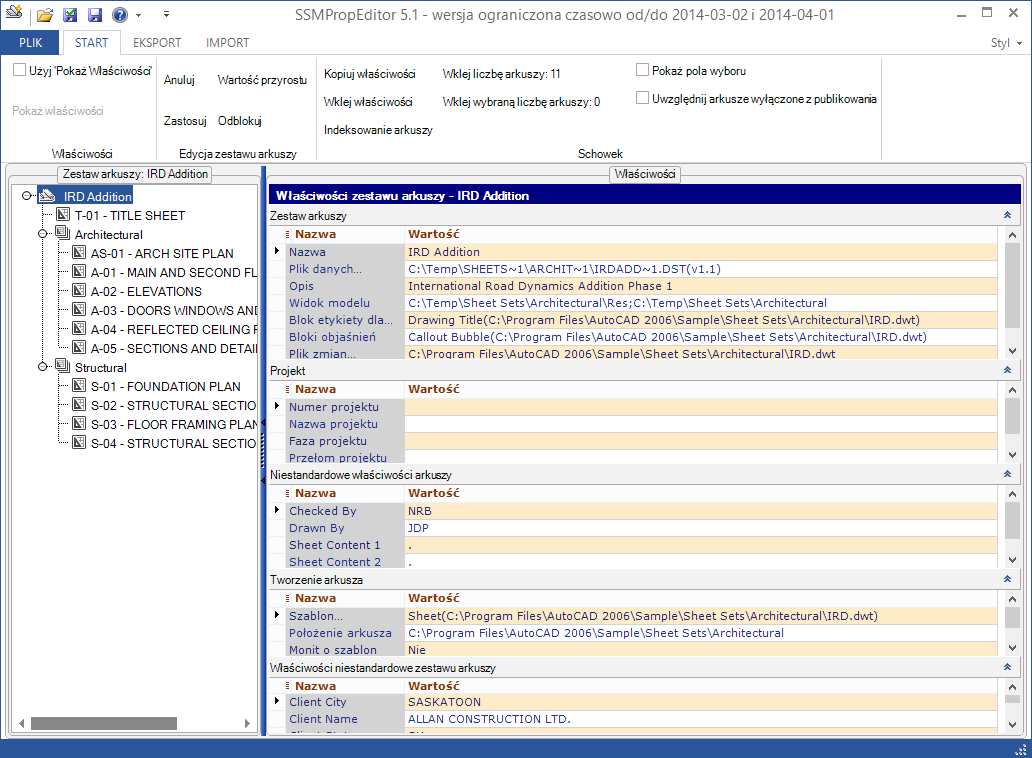Click the Client Name value ALLAN CONSTRUCTION LTD.
Viewport: 1032px width, 758px height.
click(700, 719)
